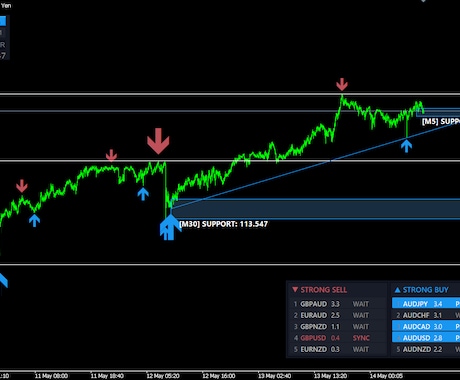Click the 2.5 strength value for EURAUD
The width and height of the screenshot is (460, 380).
pyautogui.click(x=335, y=315)
